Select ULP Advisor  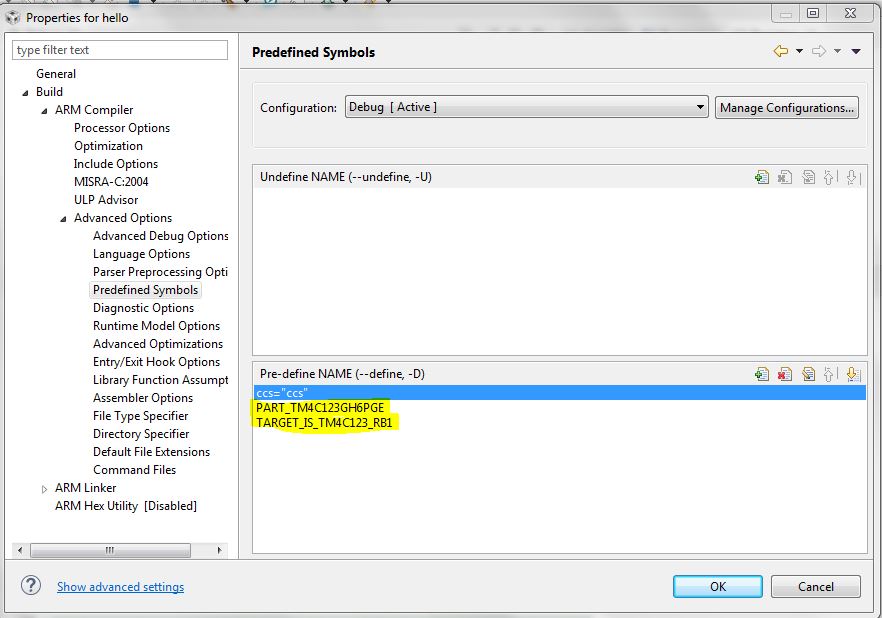(x=106, y=200)
